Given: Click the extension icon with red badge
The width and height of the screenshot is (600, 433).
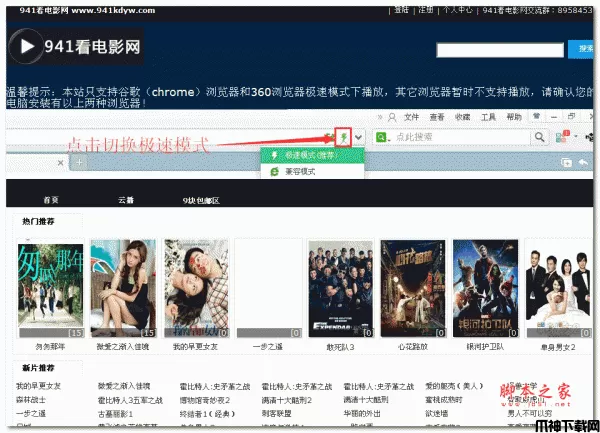Looking at the screenshot, I should pyautogui.click(x=562, y=137).
